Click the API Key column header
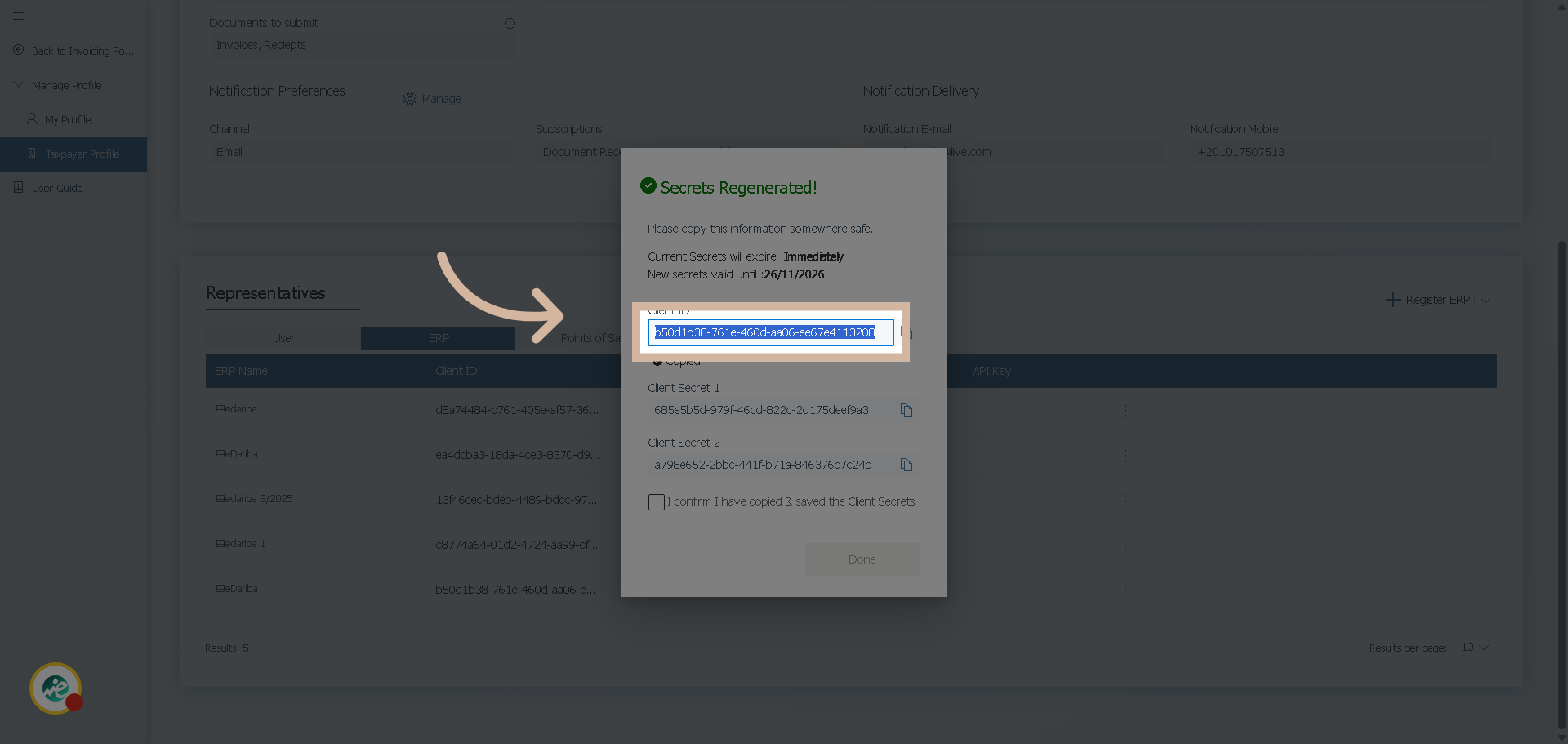The image size is (1568, 744). click(991, 371)
